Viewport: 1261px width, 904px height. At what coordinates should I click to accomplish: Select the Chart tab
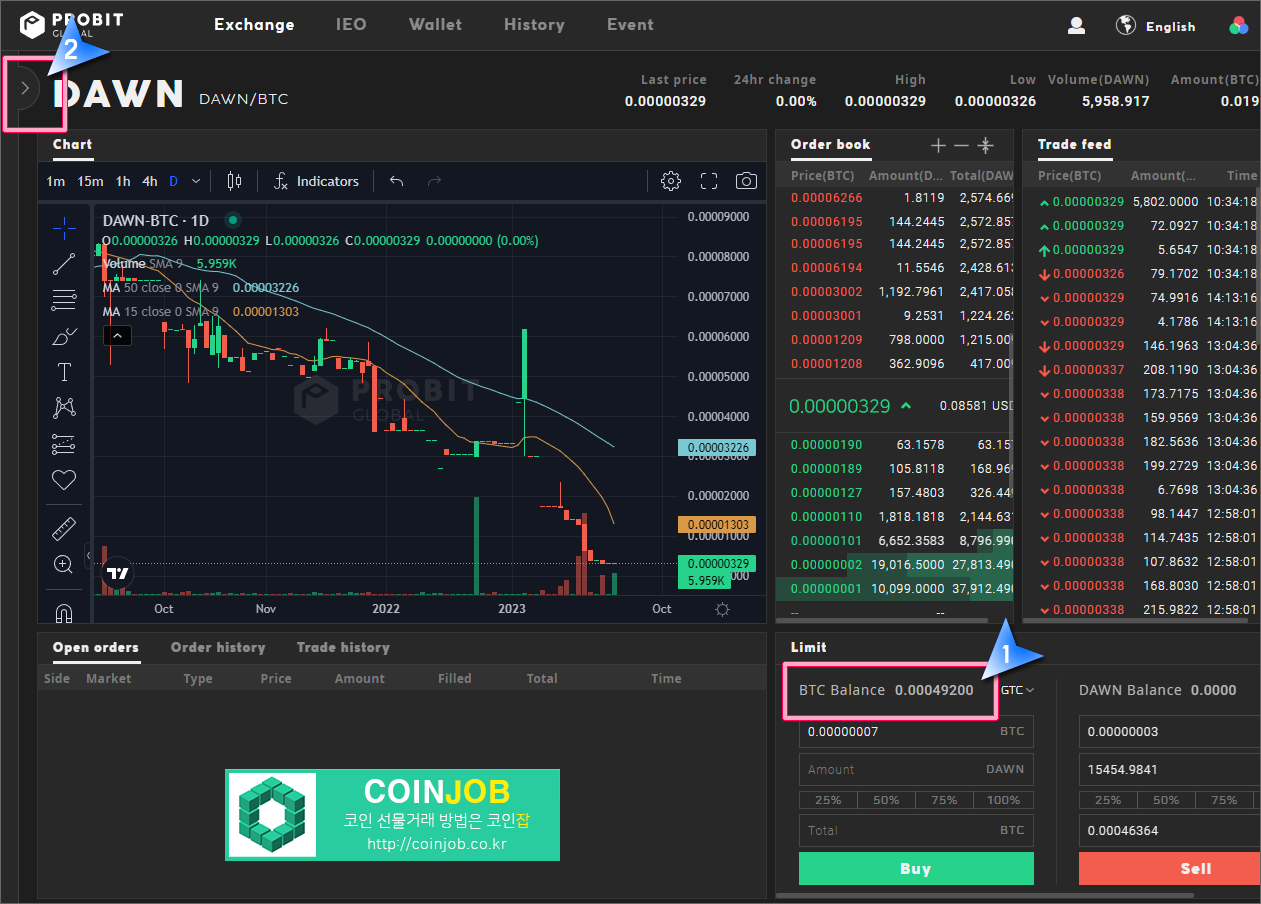[x=72, y=145]
